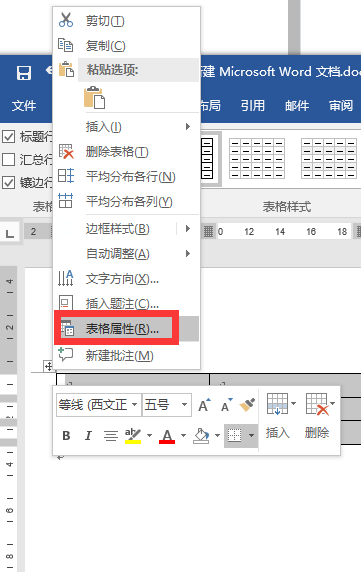This screenshot has height=572, width=361.
Task: Click the format painter brush icon
Action: (x=247, y=405)
